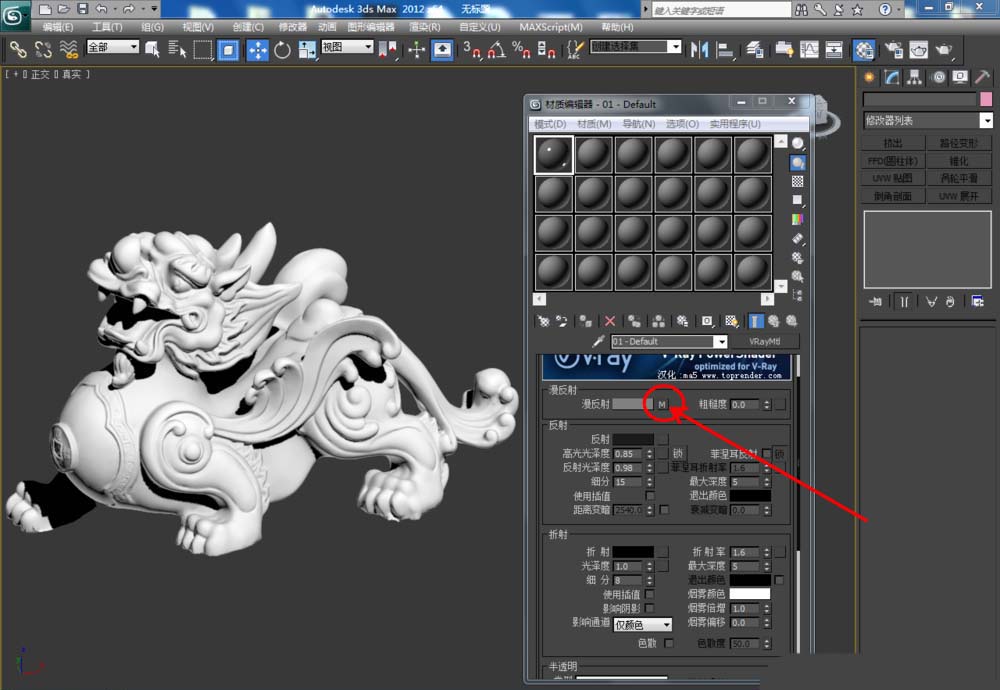Click the 涡轮平滑 modifier button
1000x690 pixels.
pos(959,178)
